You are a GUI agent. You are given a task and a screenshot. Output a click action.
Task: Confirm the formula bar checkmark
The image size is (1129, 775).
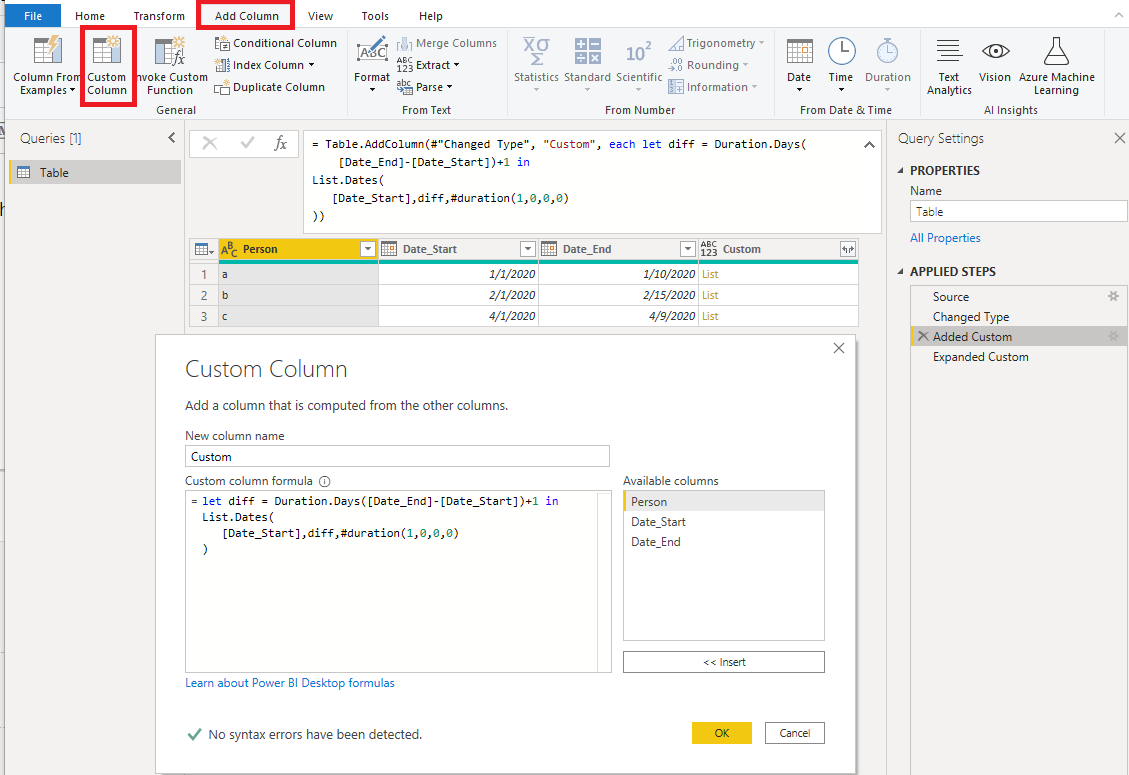coord(247,143)
